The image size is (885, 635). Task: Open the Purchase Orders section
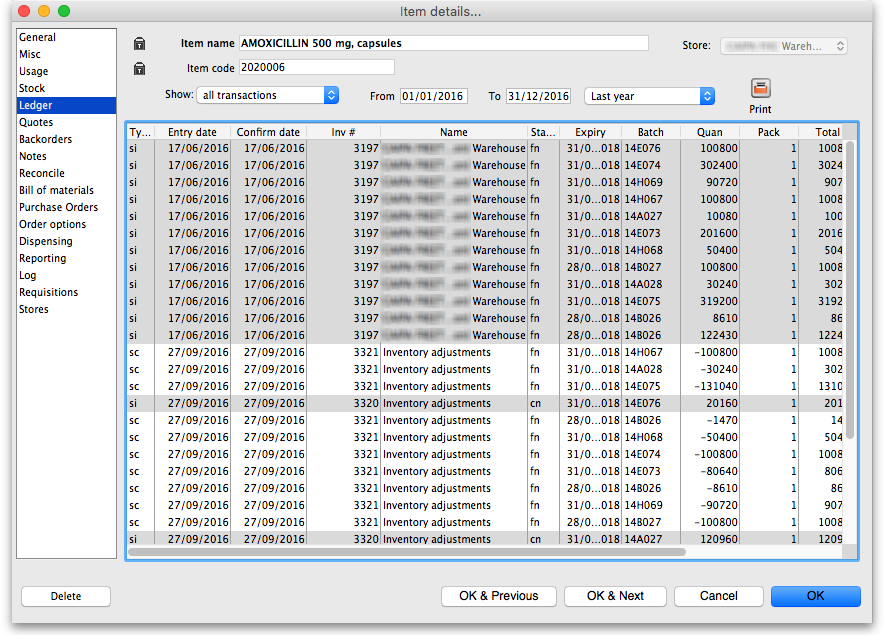click(x=58, y=207)
